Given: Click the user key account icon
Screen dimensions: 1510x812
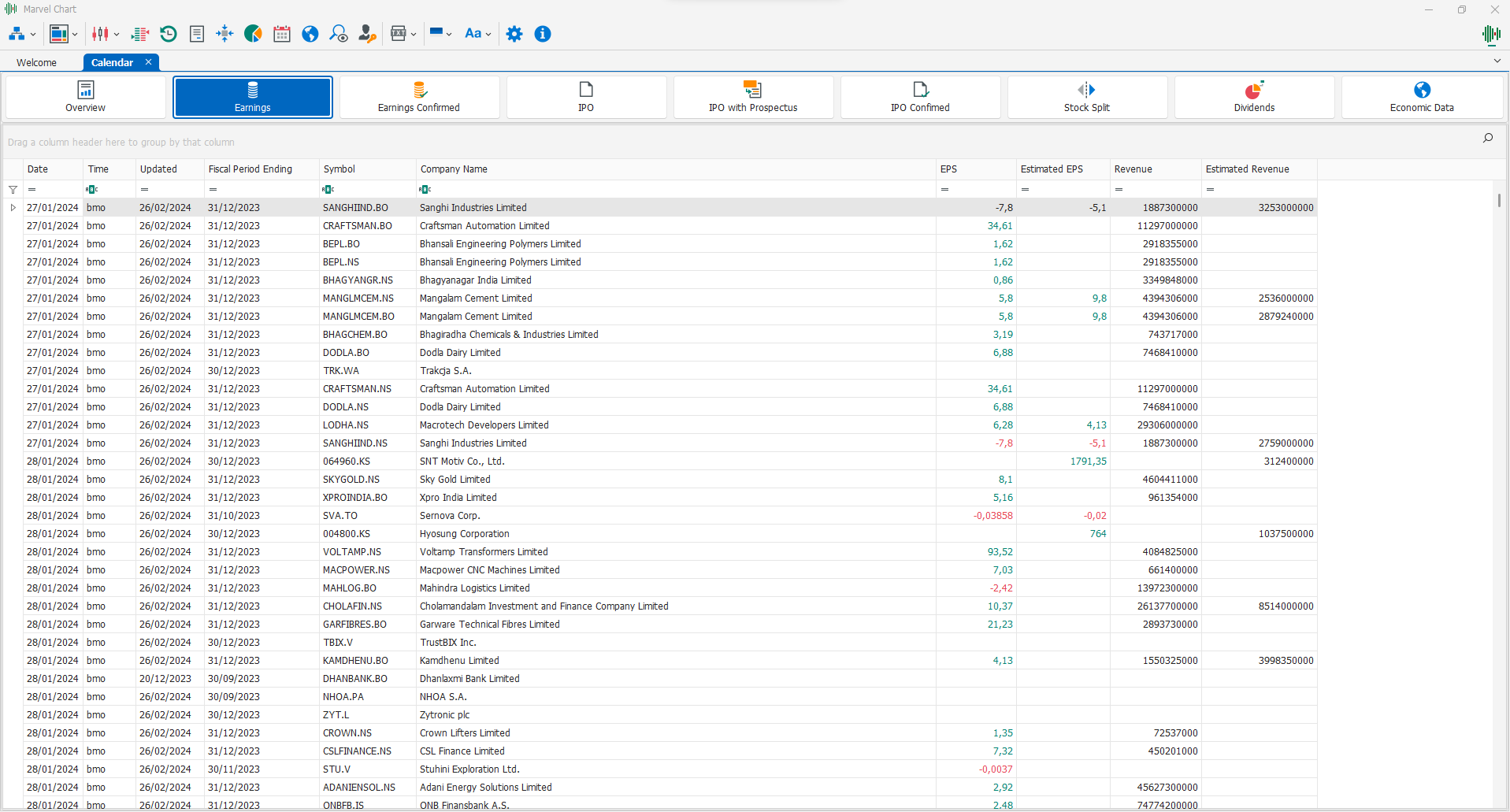Looking at the screenshot, I should [367, 34].
